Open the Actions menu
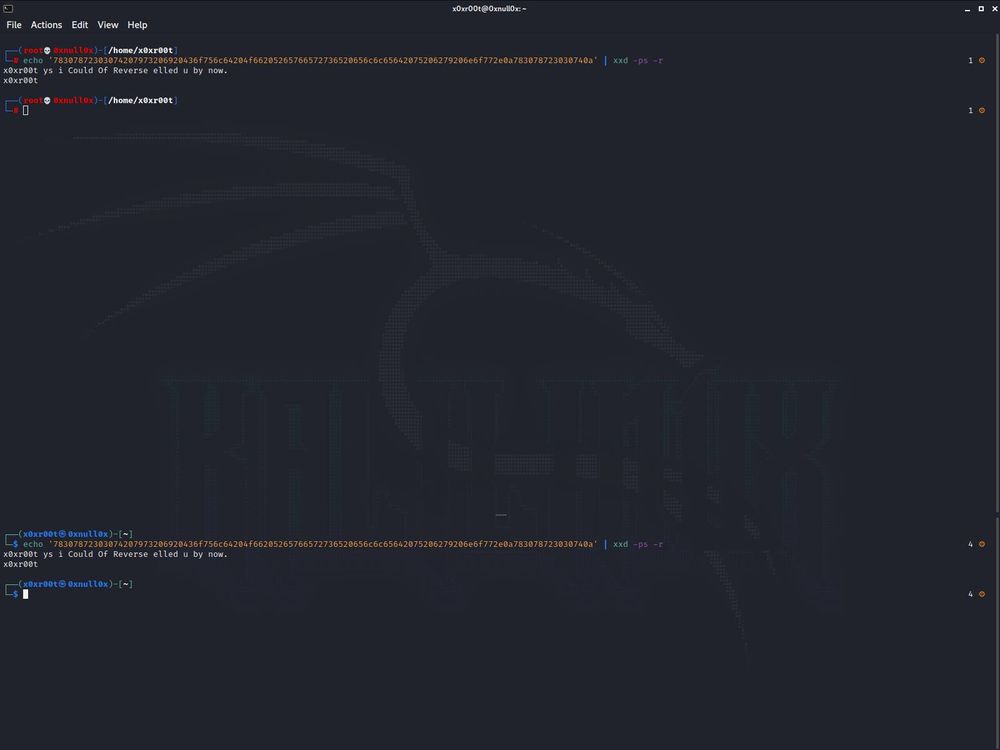This screenshot has height=750, width=1000. (x=46, y=25)
